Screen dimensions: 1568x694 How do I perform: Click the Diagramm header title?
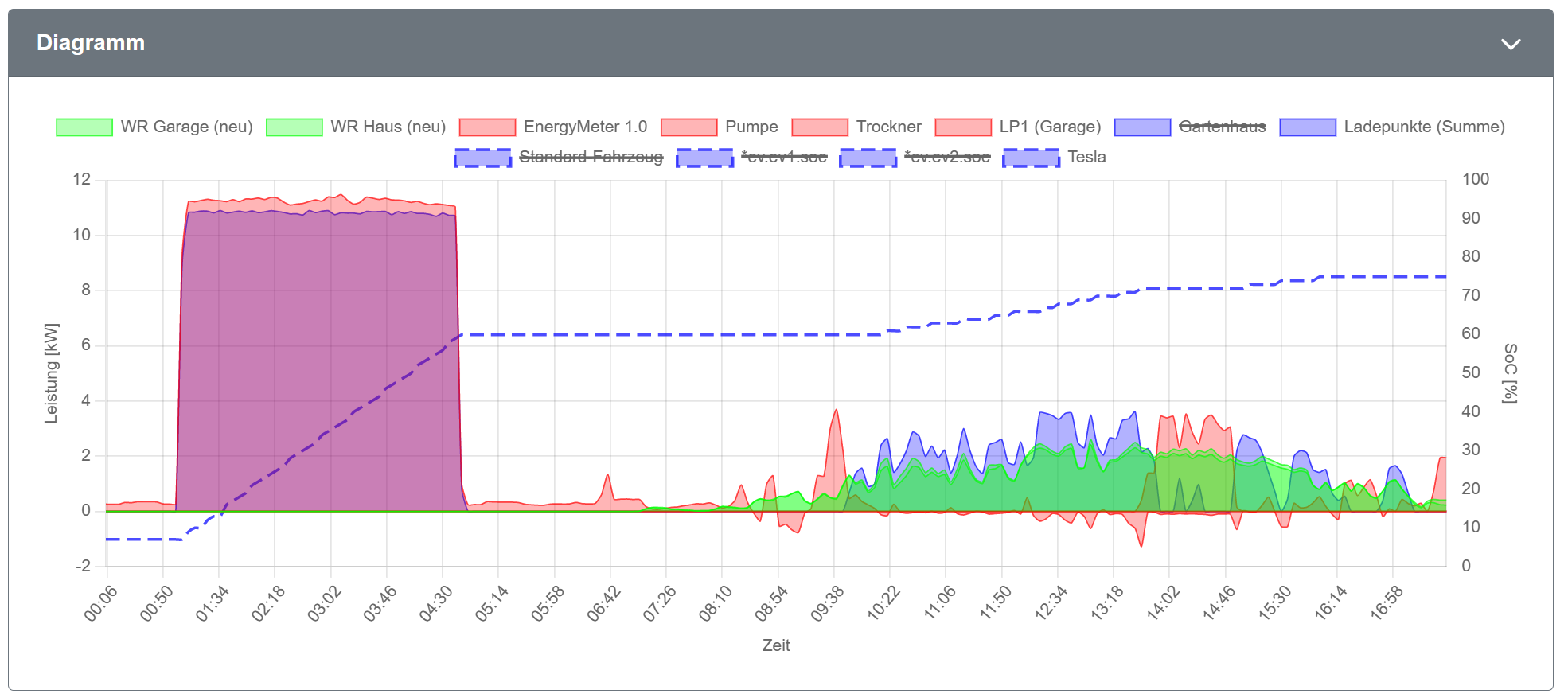click(x=91, y=43)
